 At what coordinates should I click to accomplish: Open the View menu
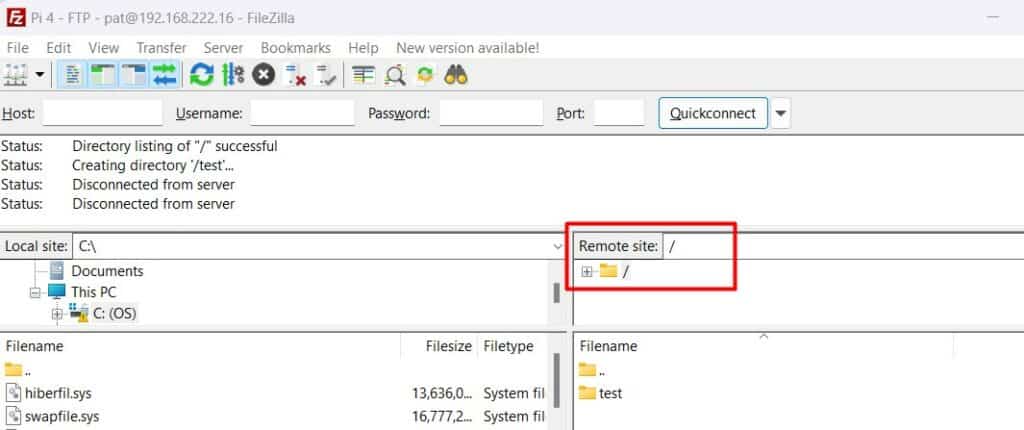click(104, 48)
